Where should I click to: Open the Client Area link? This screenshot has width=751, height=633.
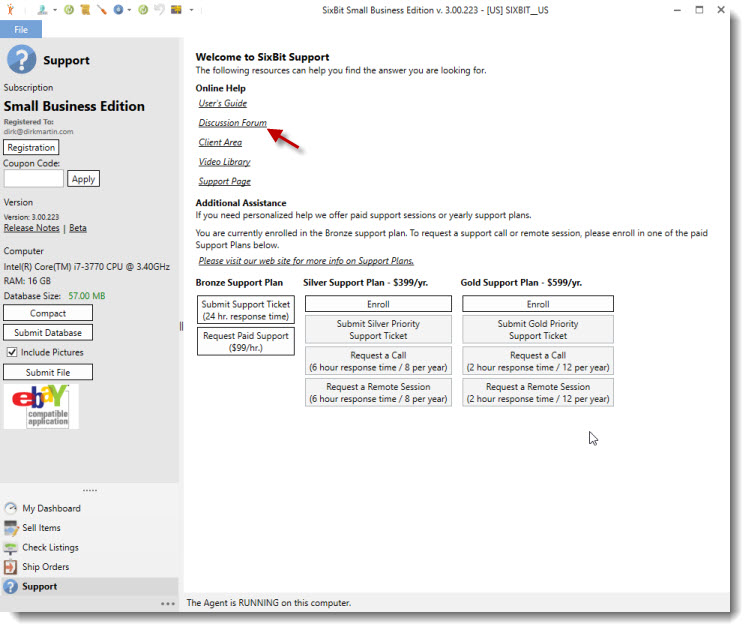pos(220,143)
